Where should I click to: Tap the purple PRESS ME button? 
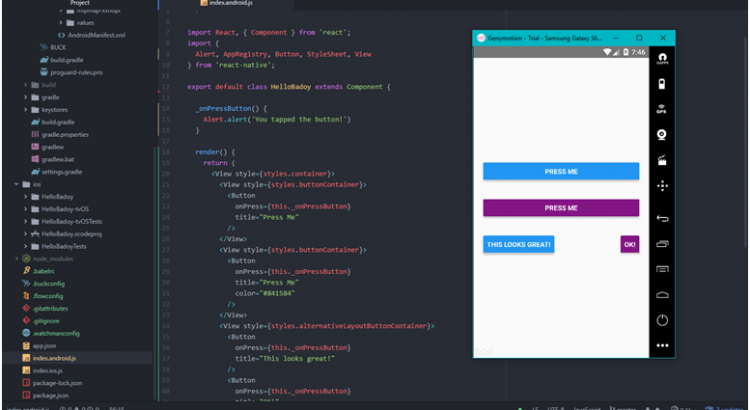[560, 208]
